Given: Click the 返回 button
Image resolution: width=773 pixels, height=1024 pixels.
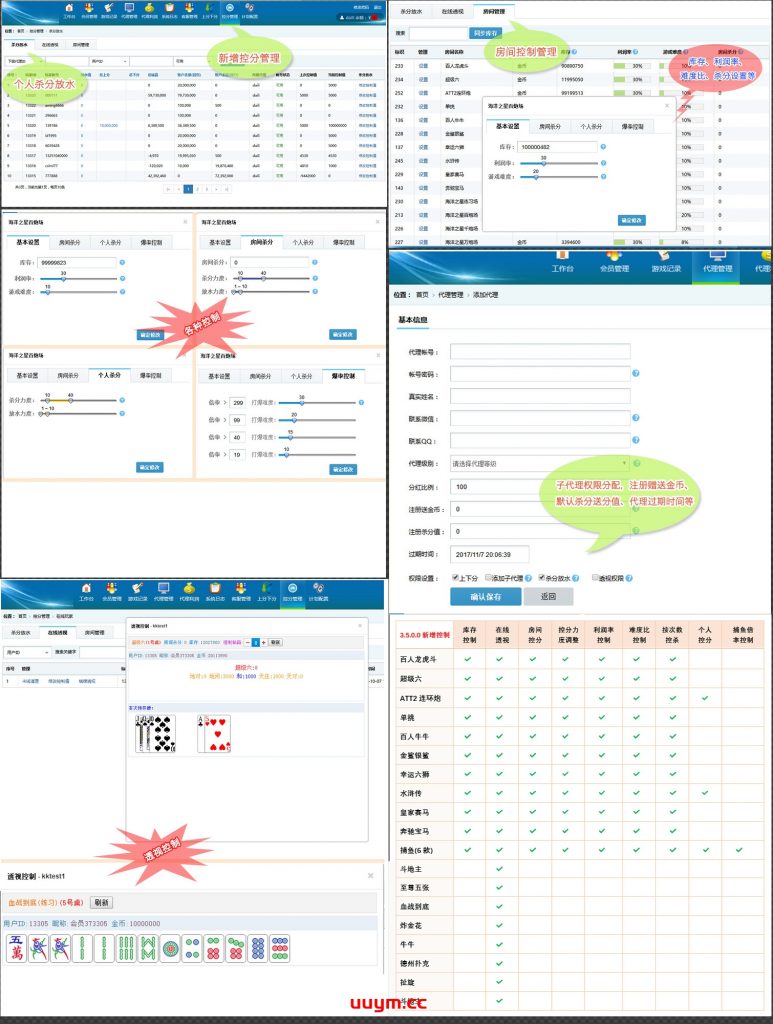Looking at the screenshot, I should [548, 597].
